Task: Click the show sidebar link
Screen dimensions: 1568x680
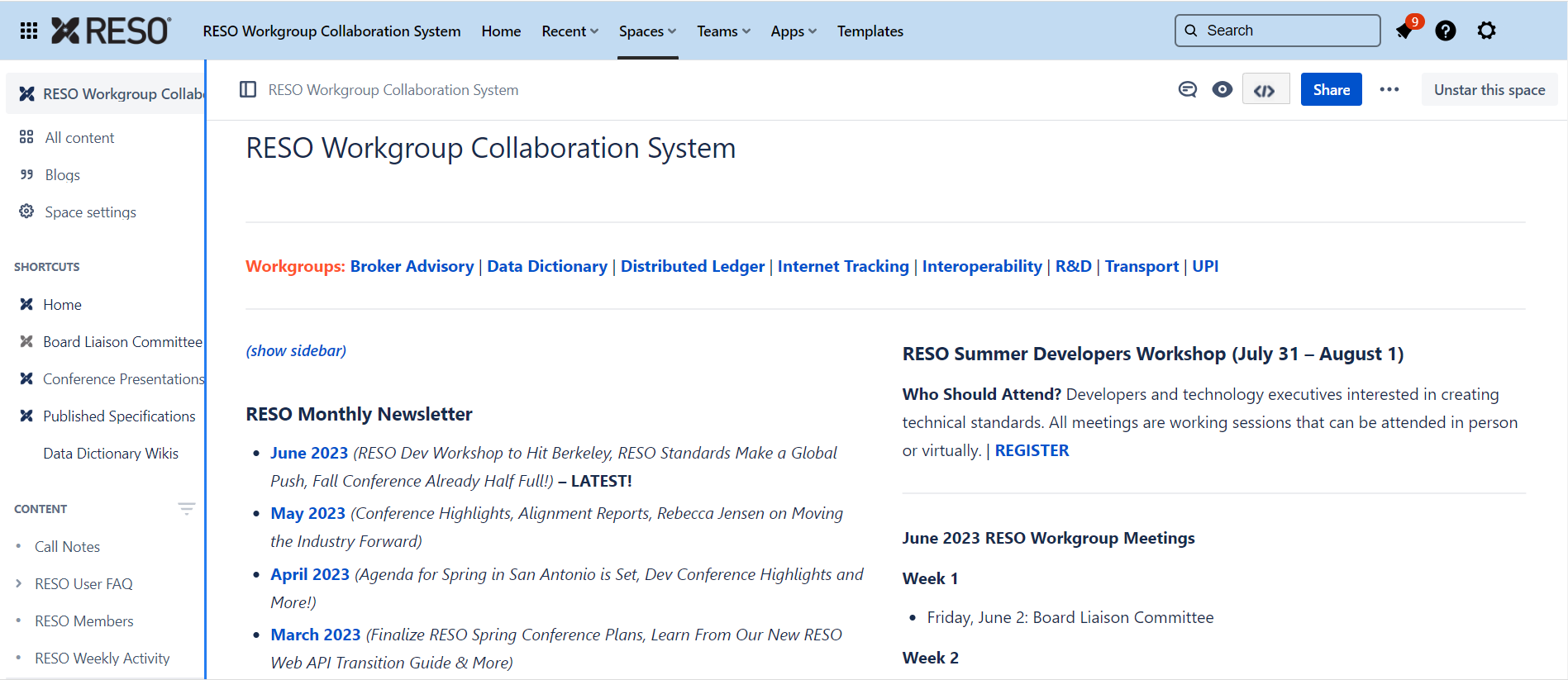Action: pyautogui.click(x=296, y=350)
